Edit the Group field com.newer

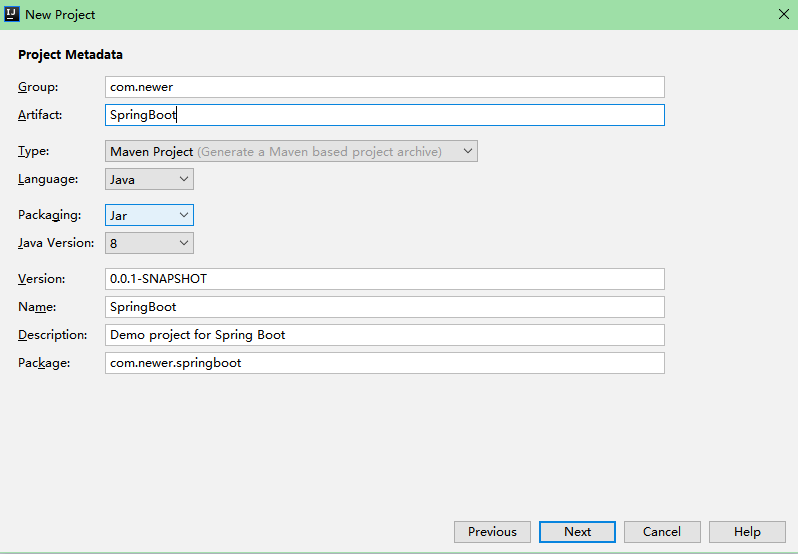tap(385, 87)
